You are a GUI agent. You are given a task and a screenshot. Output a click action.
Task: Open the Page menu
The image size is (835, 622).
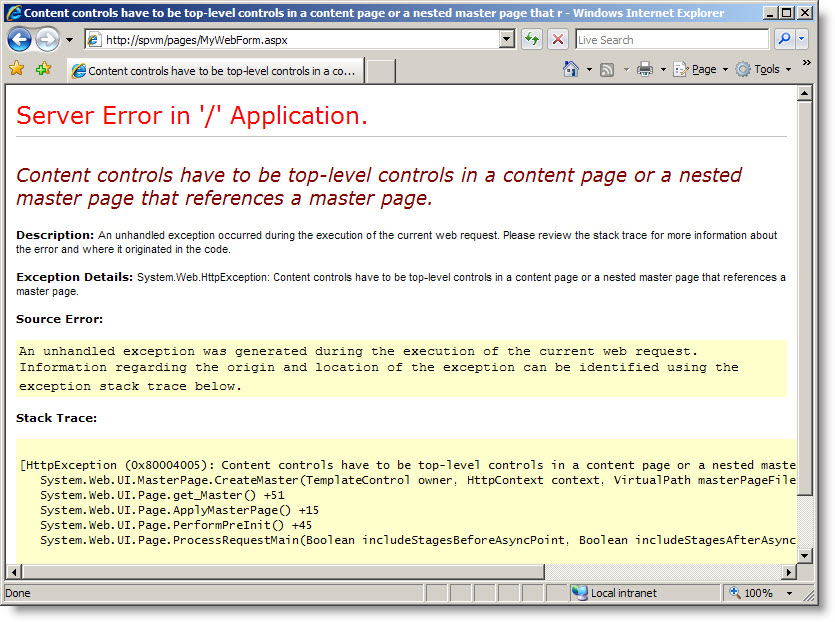pos(703,69)
